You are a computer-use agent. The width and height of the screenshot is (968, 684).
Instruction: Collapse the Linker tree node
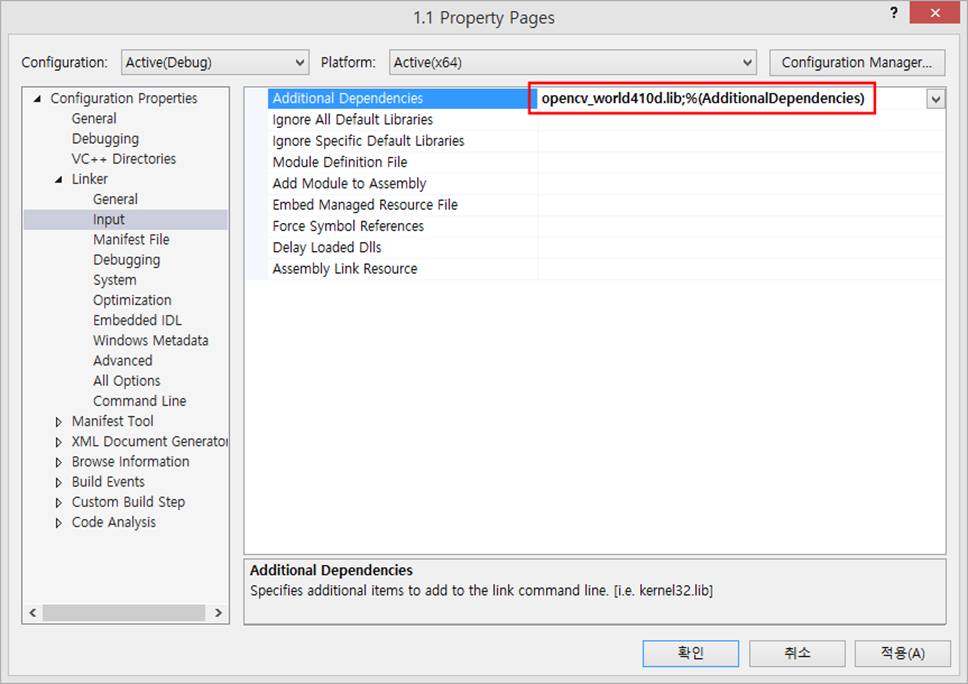(x=59, y=179)
